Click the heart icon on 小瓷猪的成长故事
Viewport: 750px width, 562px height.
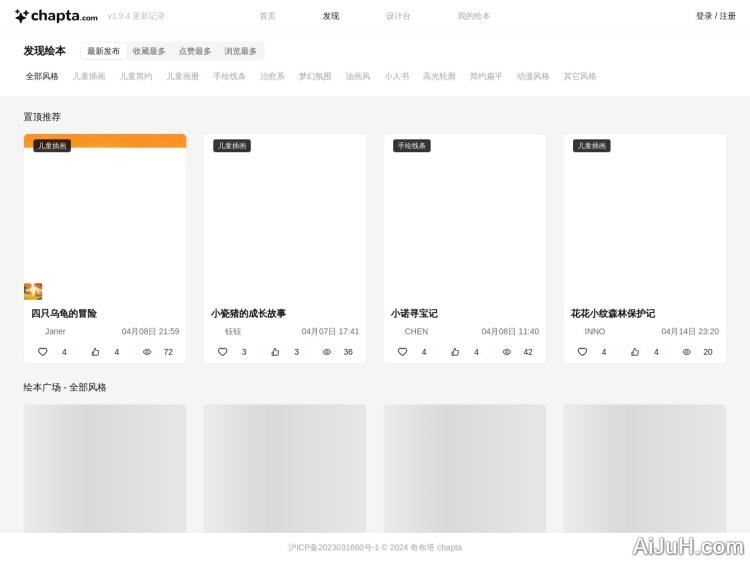(223, 352)
